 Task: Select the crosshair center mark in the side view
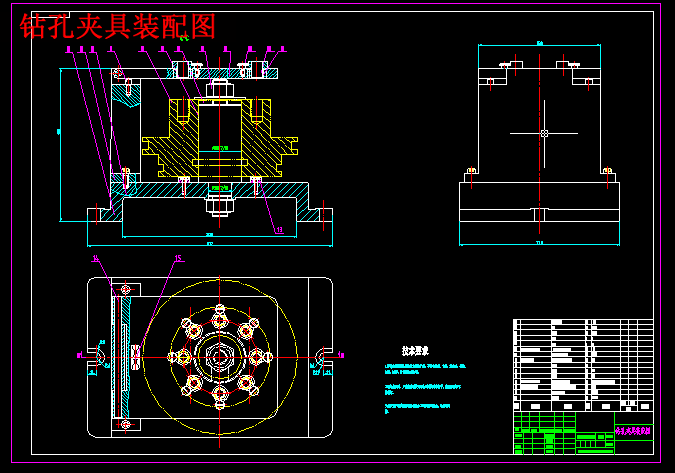(x=544, y=133)
